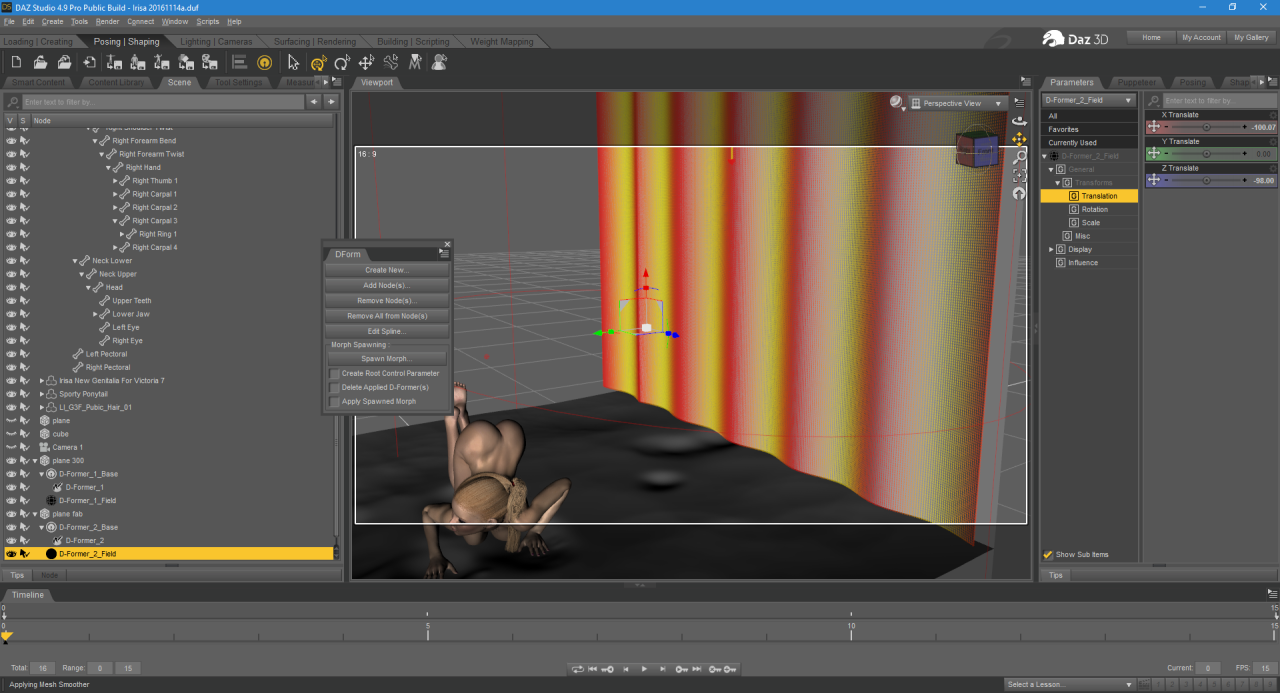
Task: Click the Create New... button in DForm
Action: (387, 270)
